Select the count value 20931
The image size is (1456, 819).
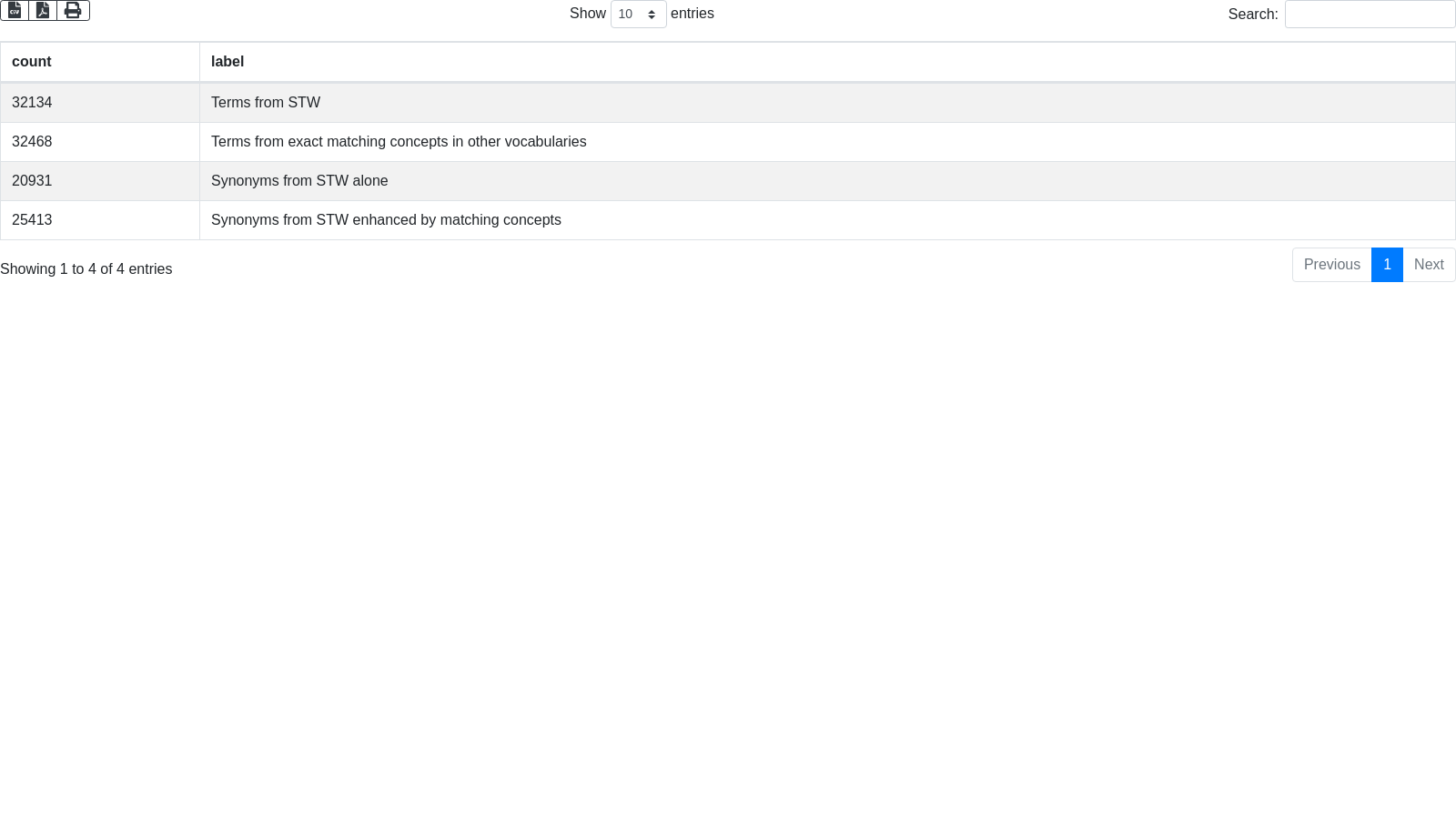coord(32,181)
